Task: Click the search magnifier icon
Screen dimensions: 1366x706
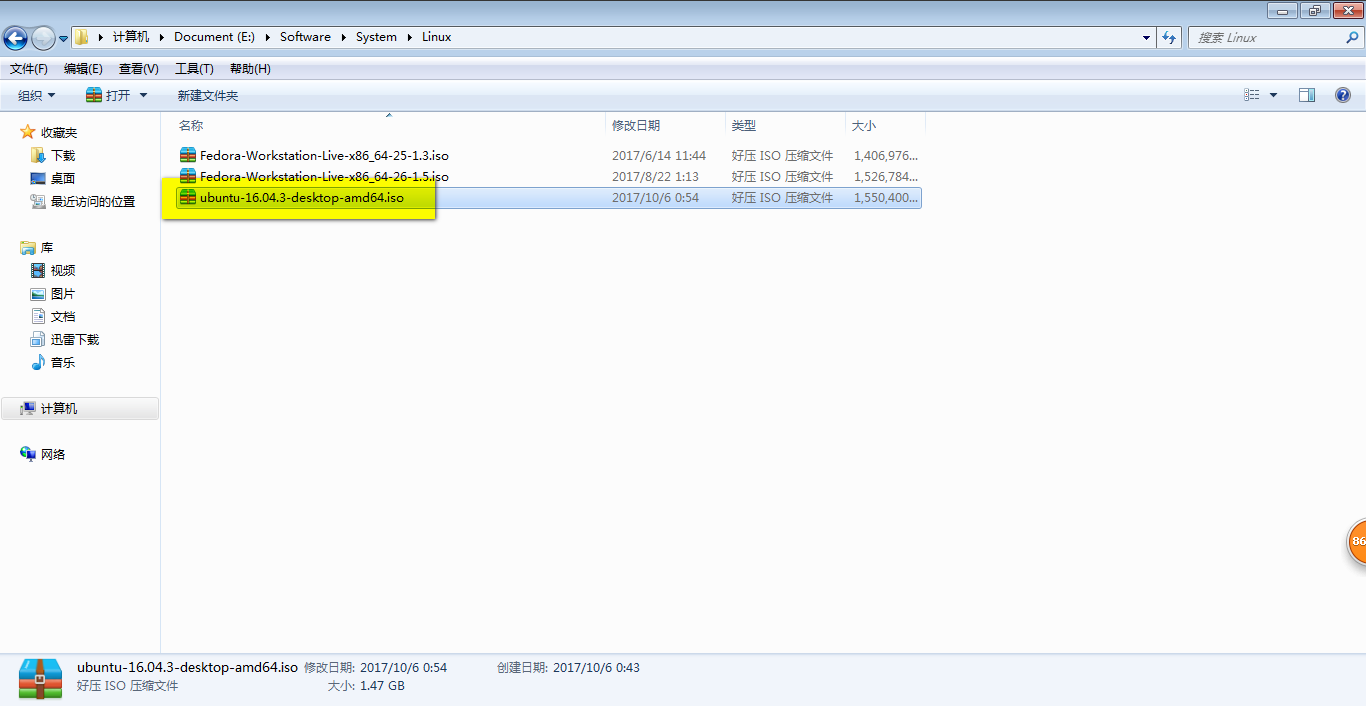Action: pos(1353,37)
